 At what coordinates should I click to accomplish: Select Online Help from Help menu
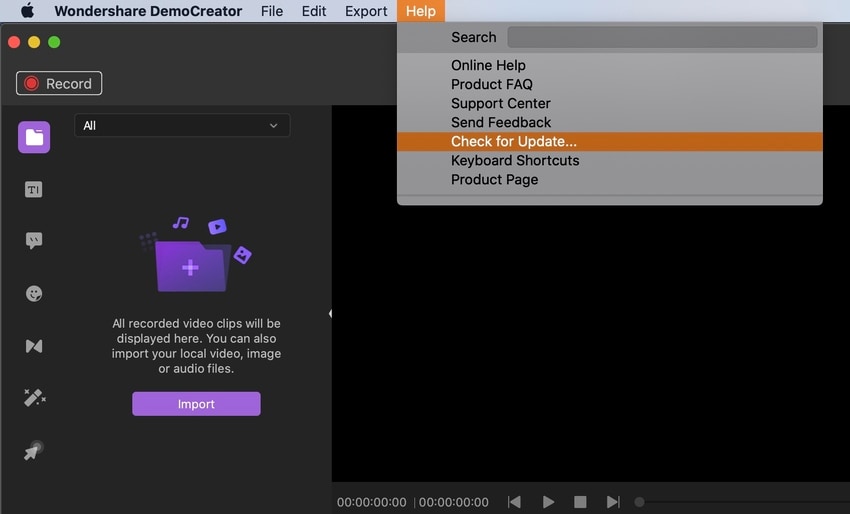tap(610, 65)
